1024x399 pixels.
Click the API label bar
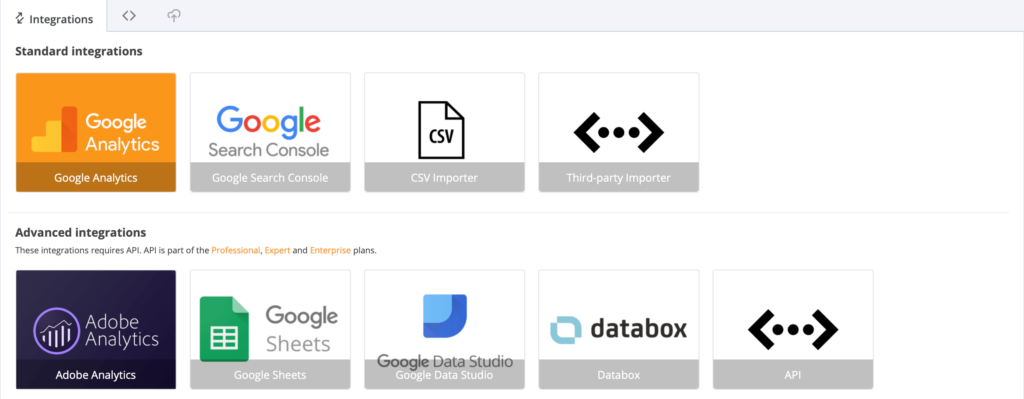(x=793, y=375)
